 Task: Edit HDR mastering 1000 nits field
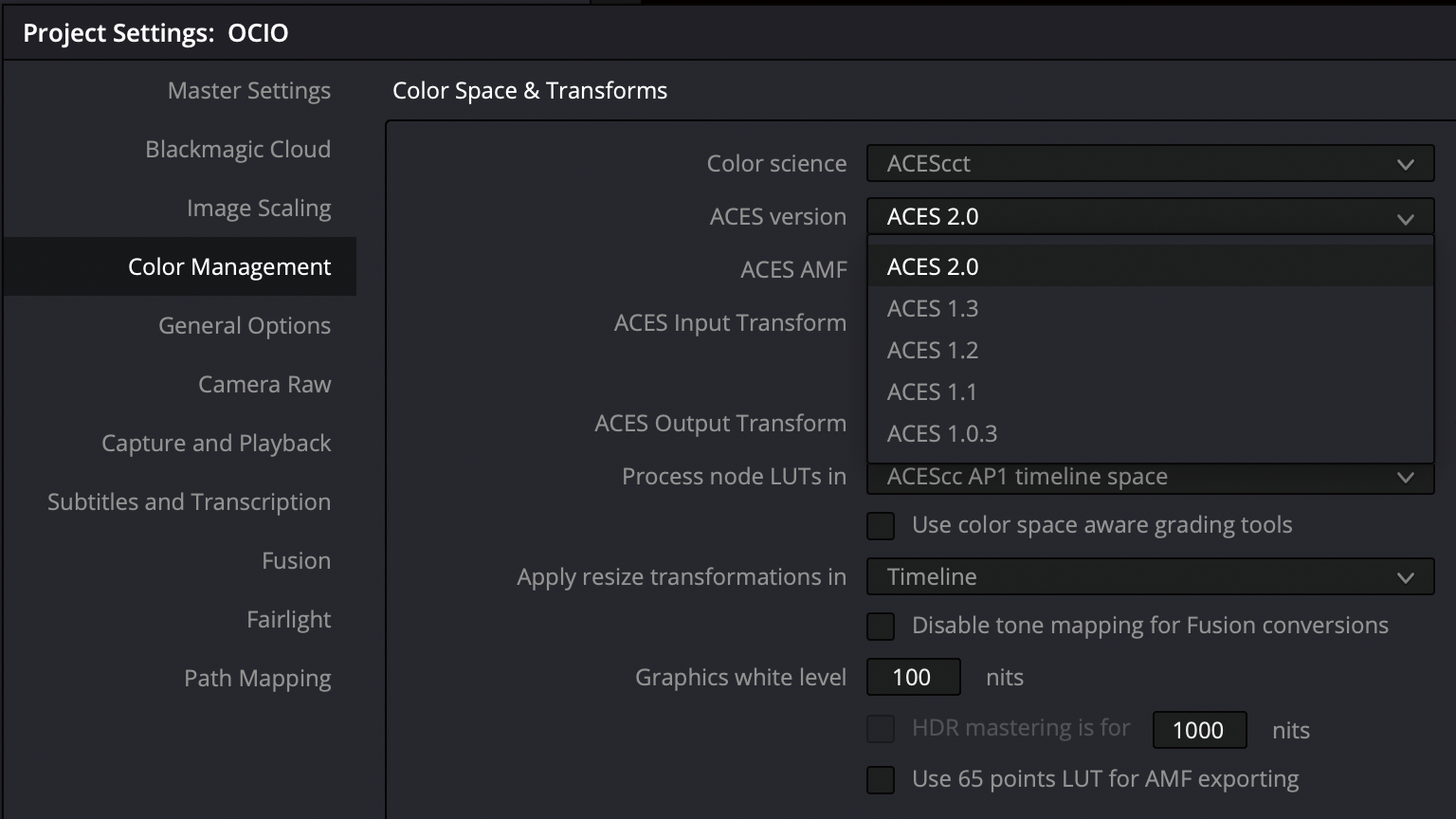coord(1199,730)
